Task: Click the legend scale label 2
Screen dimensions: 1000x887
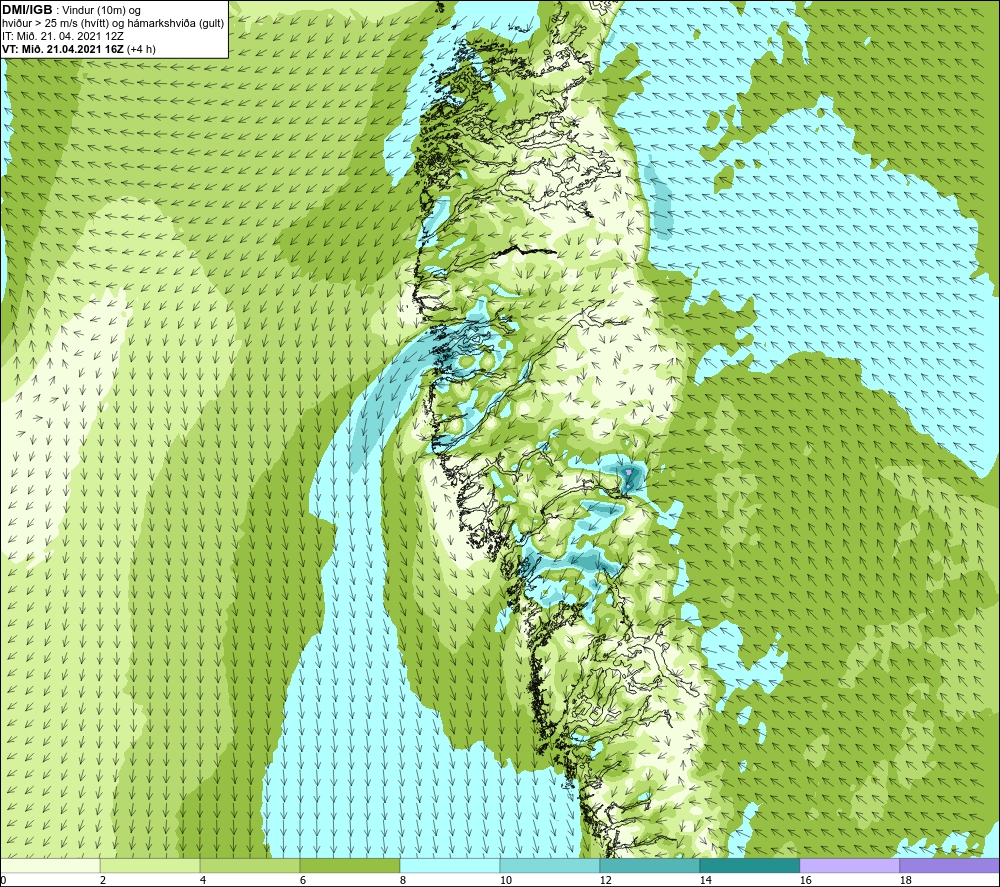Action: tap(103, 881)
